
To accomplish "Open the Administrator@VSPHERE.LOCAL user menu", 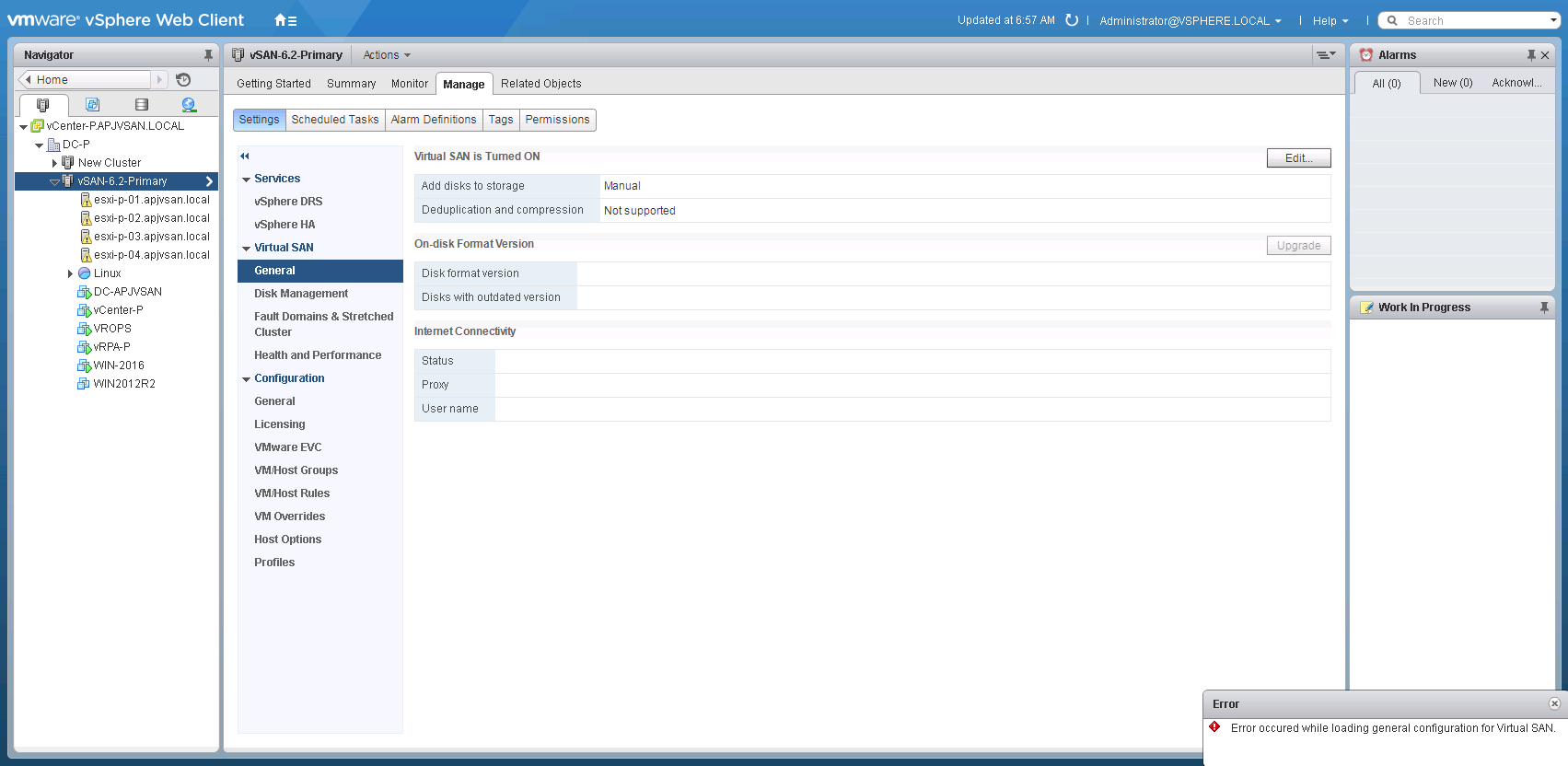I will click(x=1190, y=21).
